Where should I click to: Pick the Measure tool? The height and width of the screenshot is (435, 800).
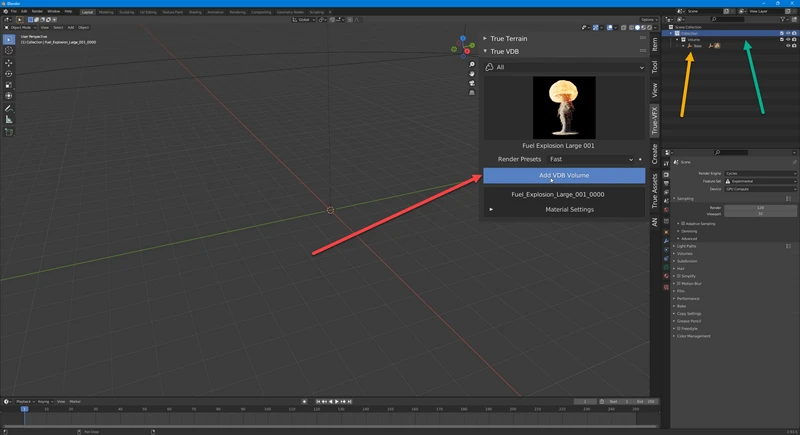(9, 119)
